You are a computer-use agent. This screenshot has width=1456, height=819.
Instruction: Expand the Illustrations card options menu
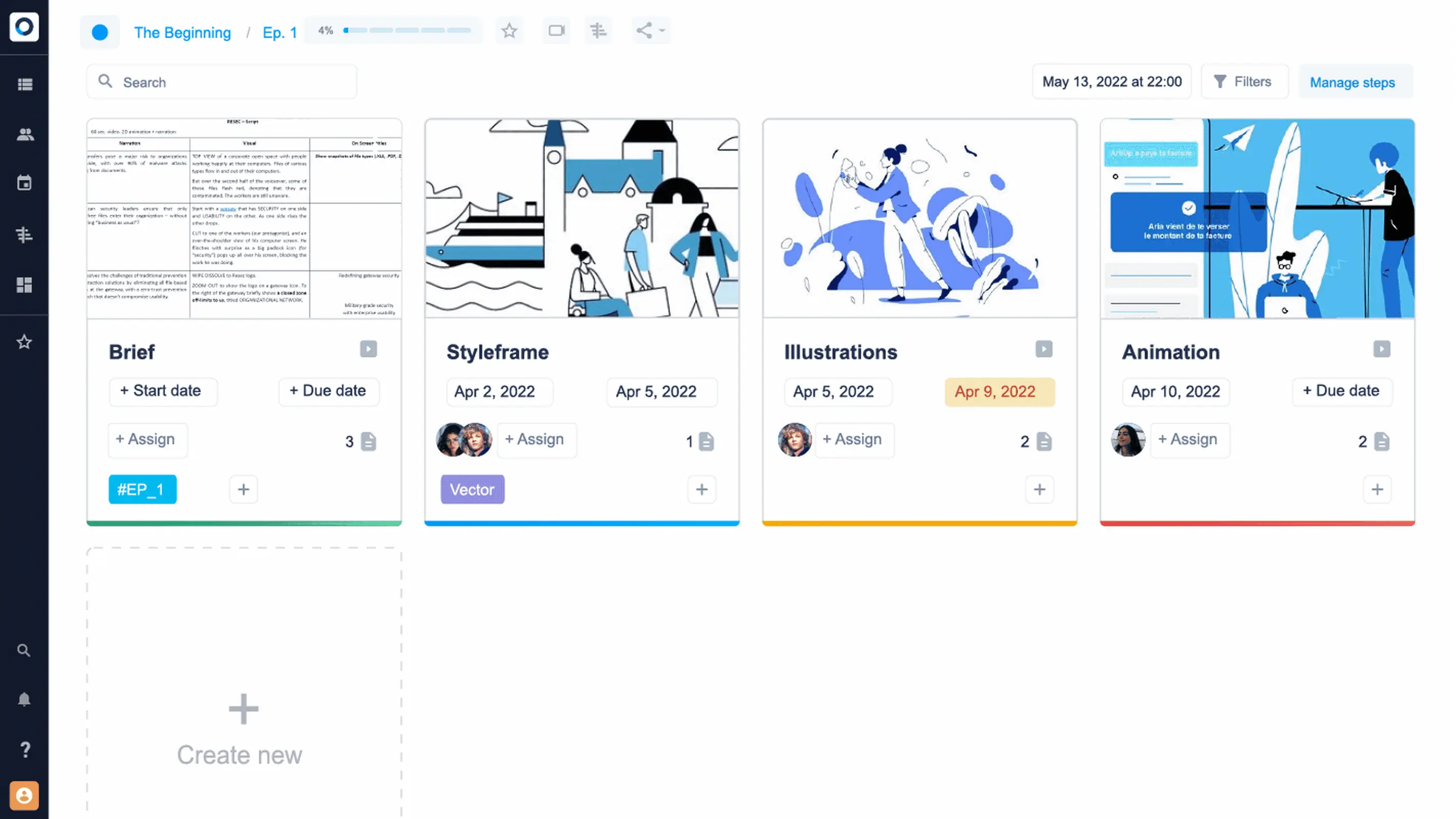[1044, 349]
